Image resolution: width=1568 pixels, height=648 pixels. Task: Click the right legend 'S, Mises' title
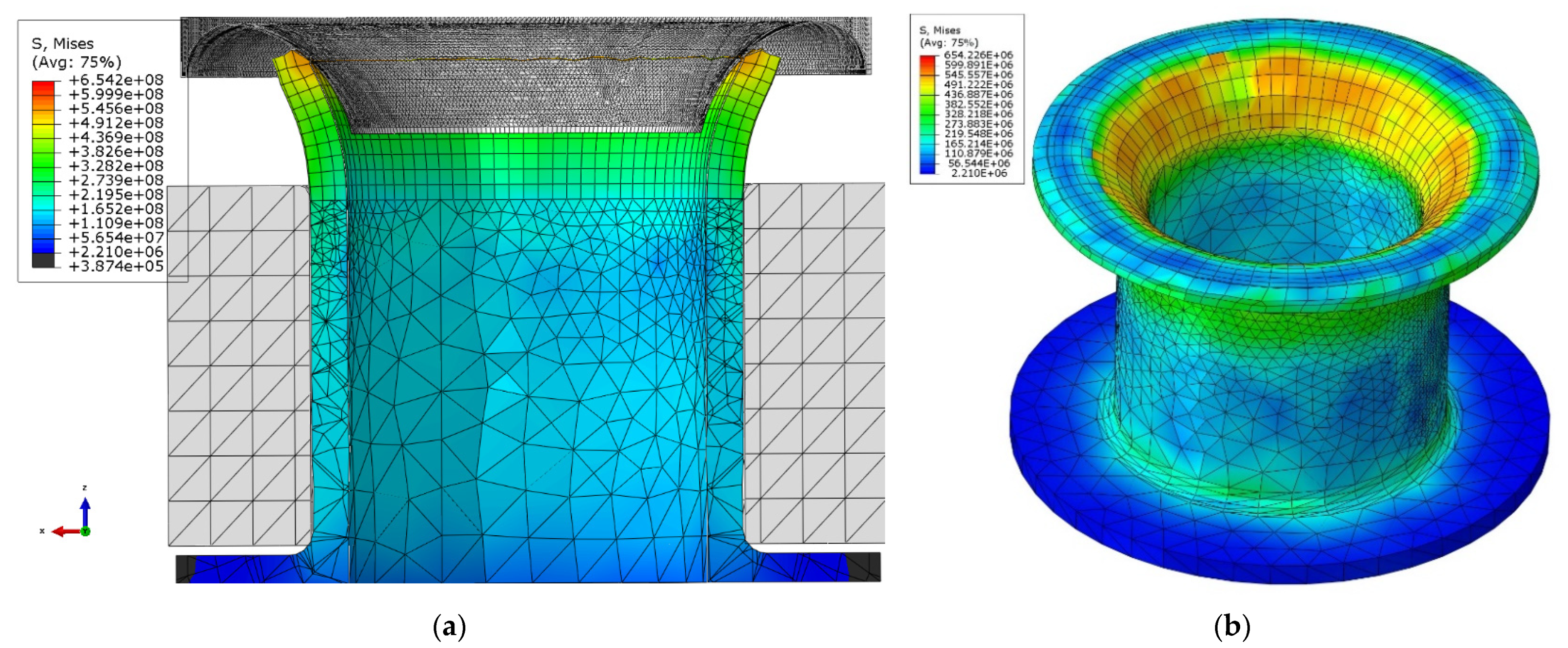tap(939, 30)
